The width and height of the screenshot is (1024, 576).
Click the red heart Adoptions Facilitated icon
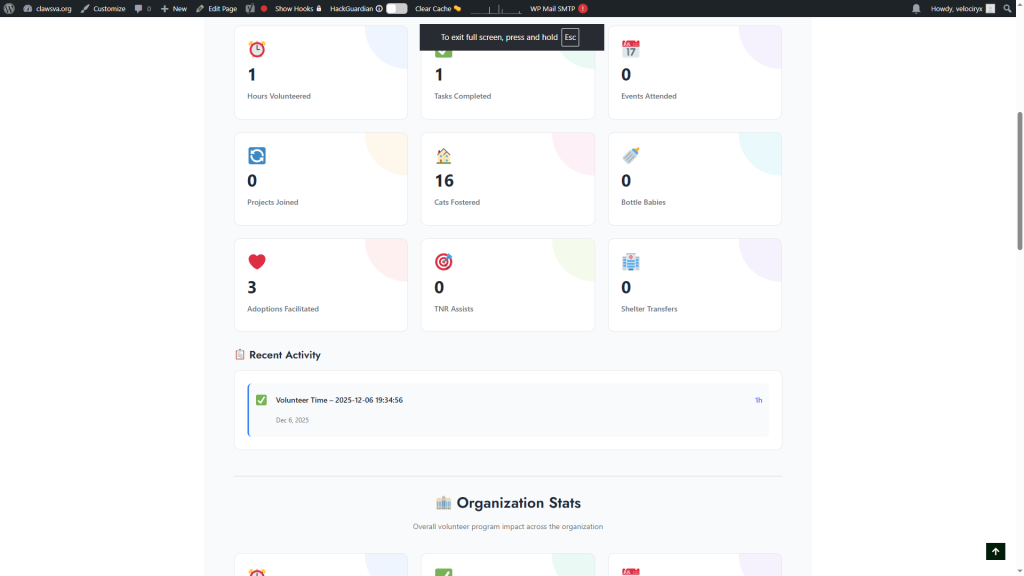click(x=257, y=262)
